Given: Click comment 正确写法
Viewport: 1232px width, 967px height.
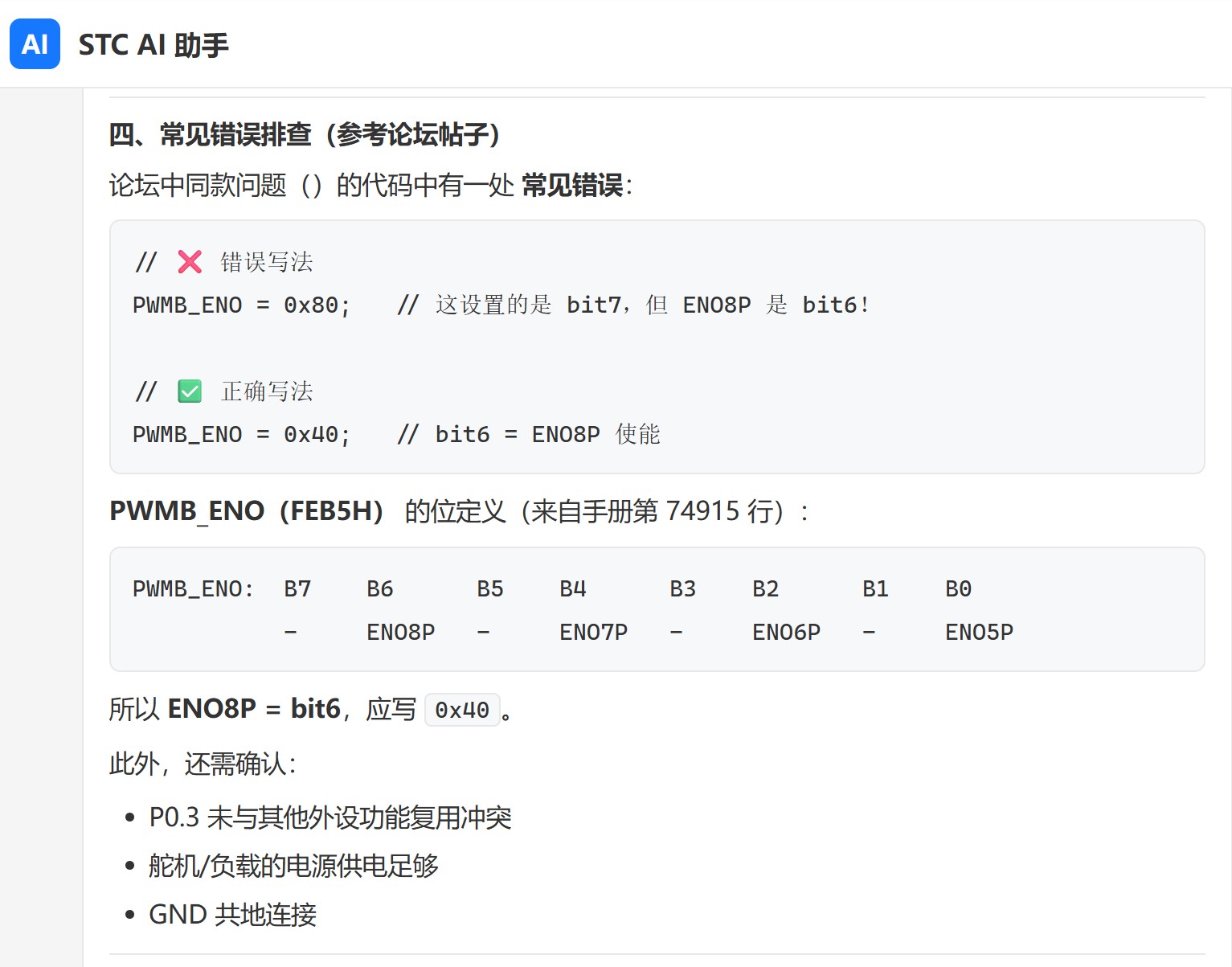Looking at the screenshot, I should [x=267, y=391].
